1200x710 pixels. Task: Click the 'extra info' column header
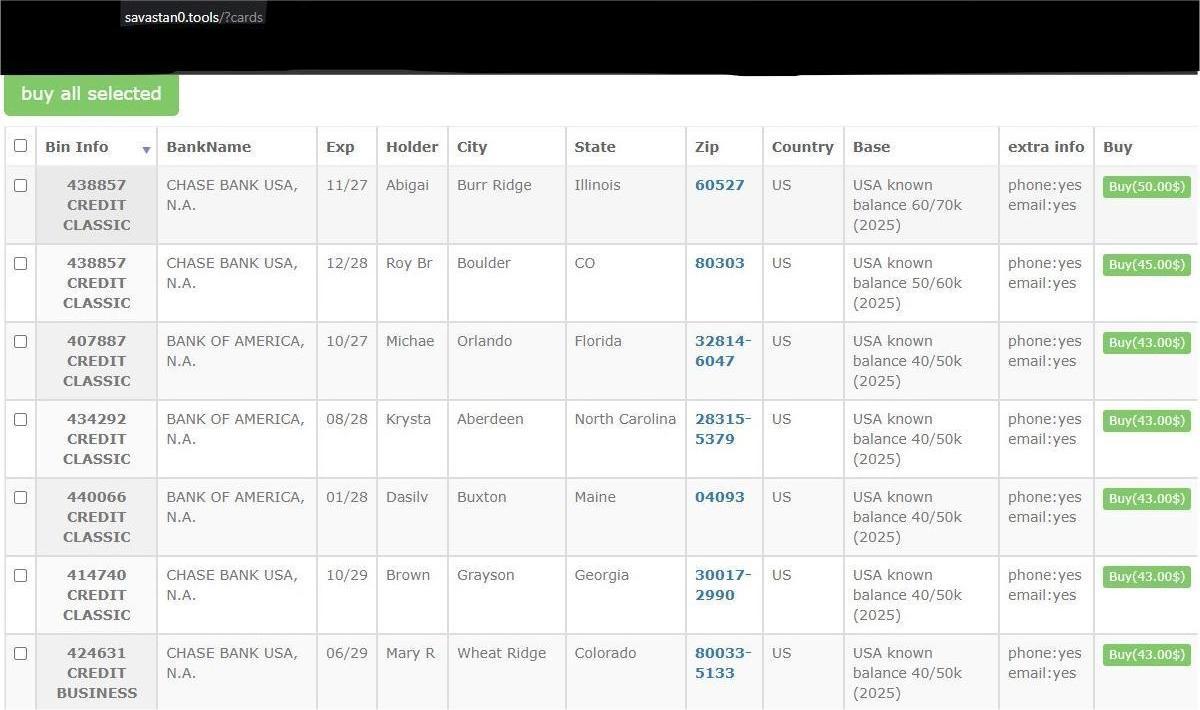pos(1046,147)
